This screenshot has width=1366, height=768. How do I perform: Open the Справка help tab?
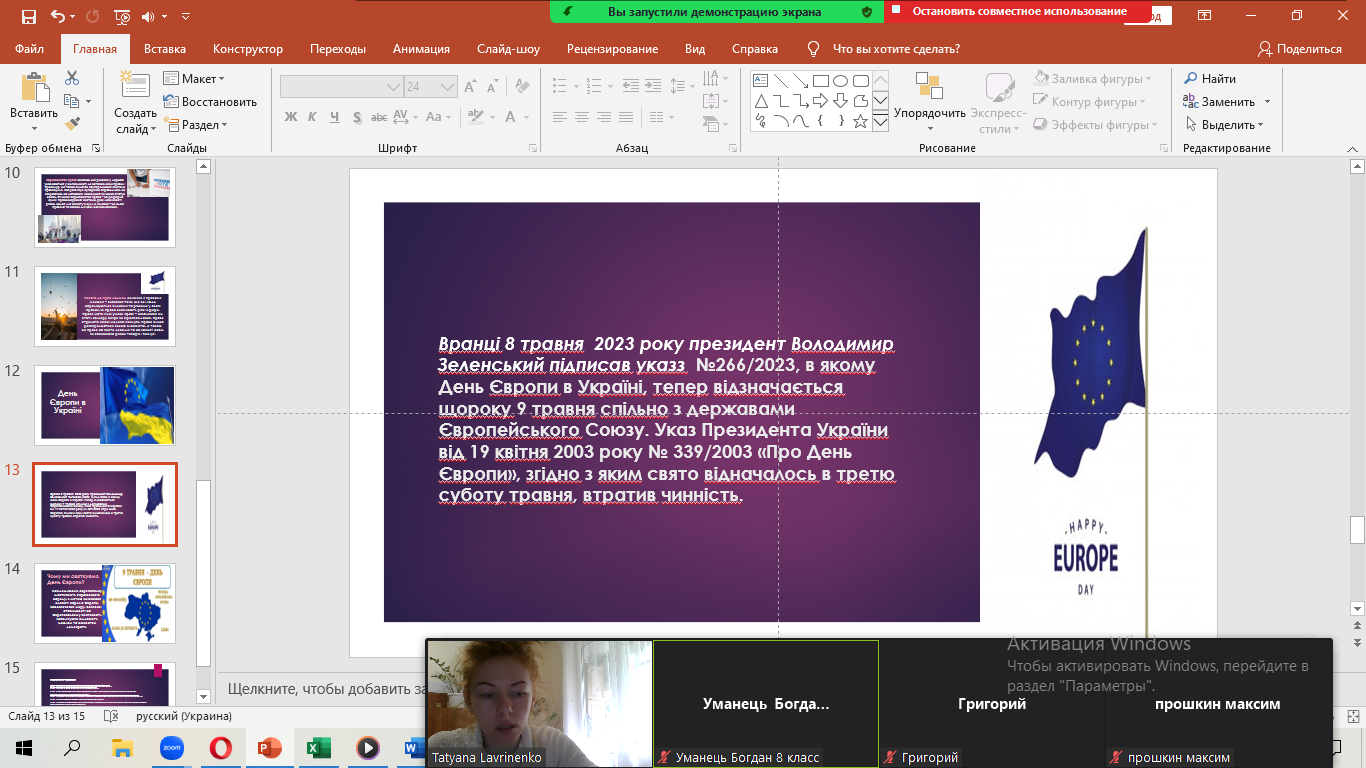[755, 49]
